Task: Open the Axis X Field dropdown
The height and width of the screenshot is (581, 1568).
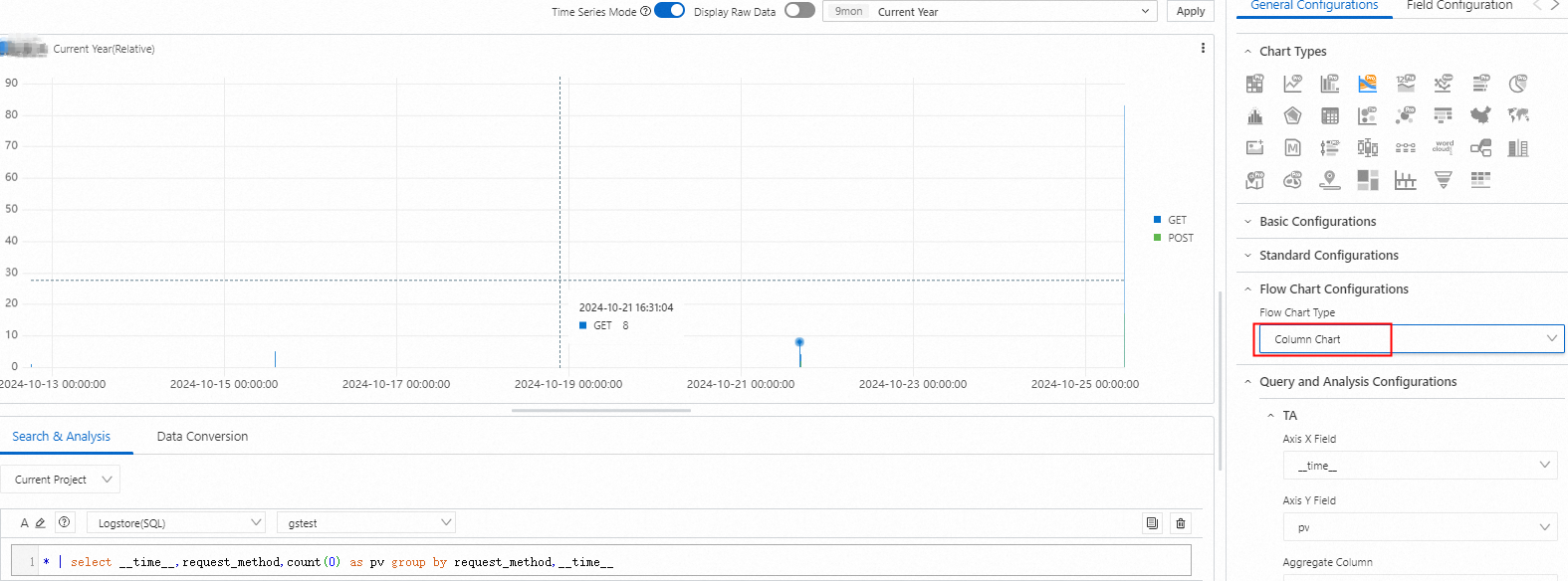Action: [x=1420, y=466]
